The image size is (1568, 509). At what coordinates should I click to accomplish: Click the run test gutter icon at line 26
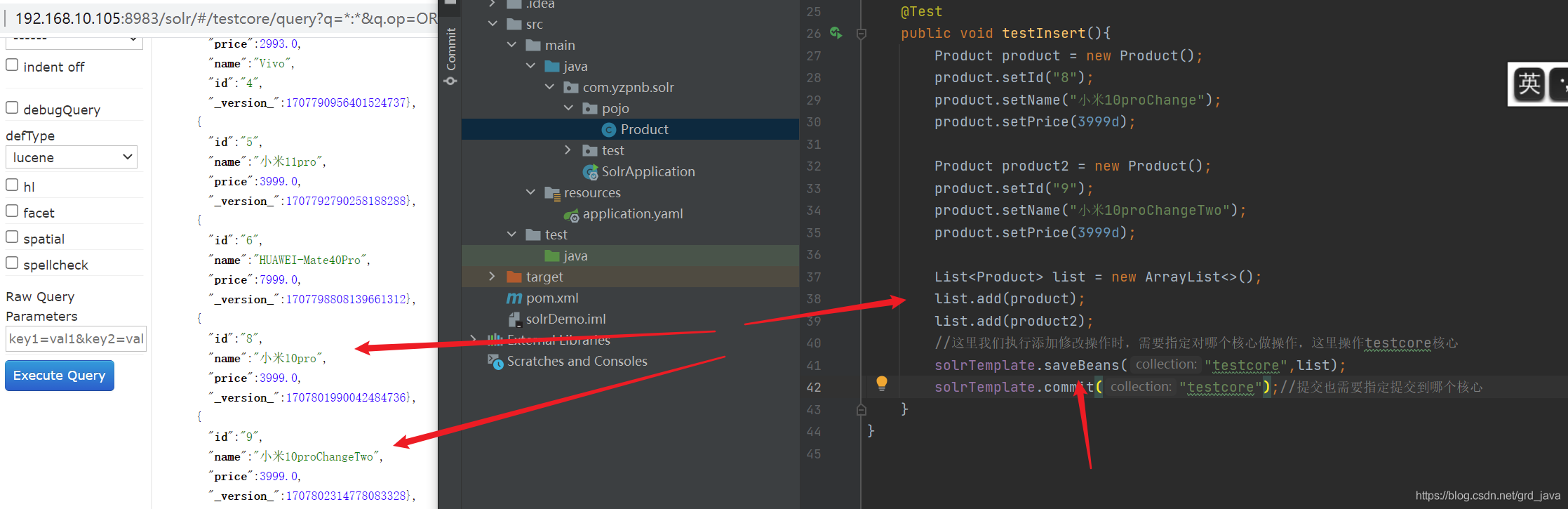coord(836,32)
